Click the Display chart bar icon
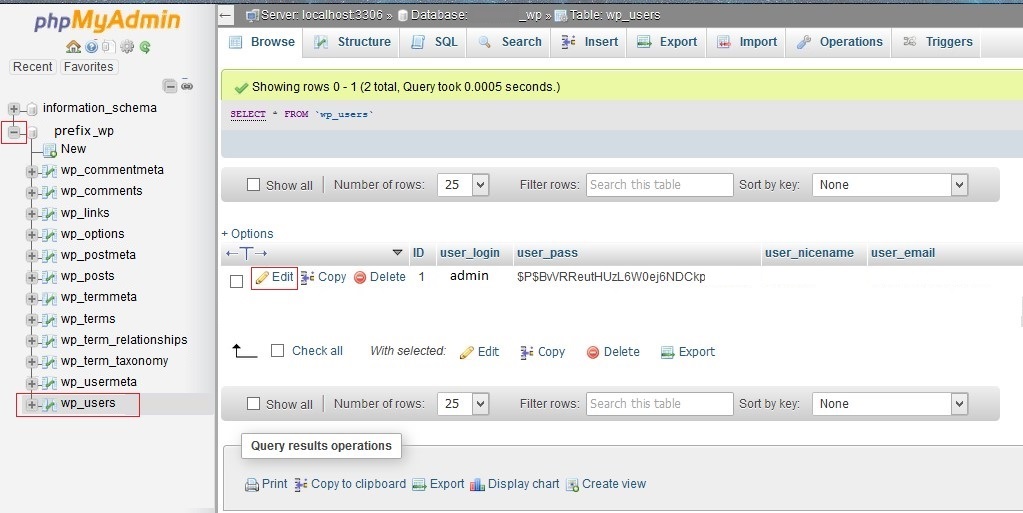The image size is (1023, 513). point(478,484)
